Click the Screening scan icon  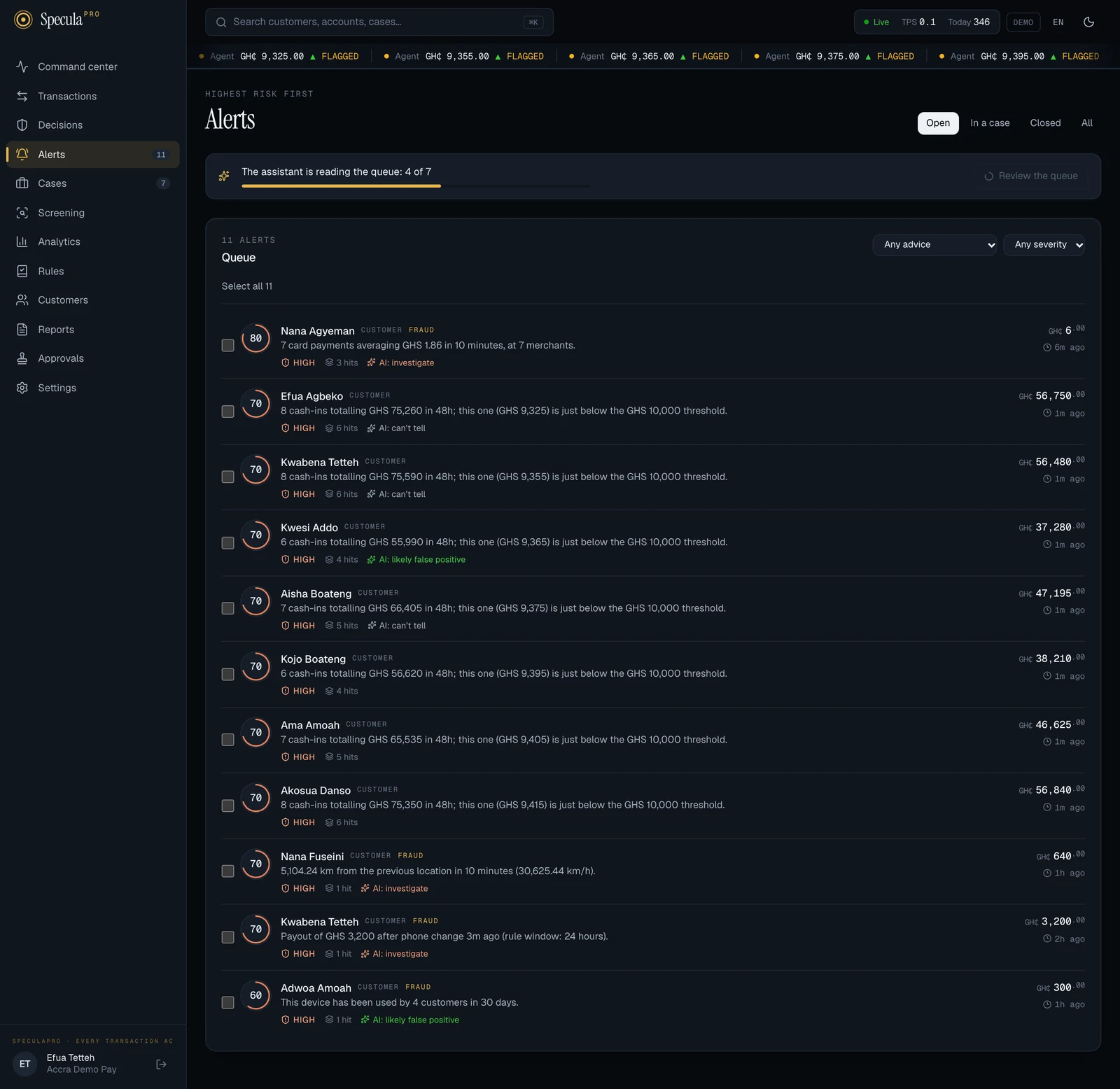coord(22,213)
